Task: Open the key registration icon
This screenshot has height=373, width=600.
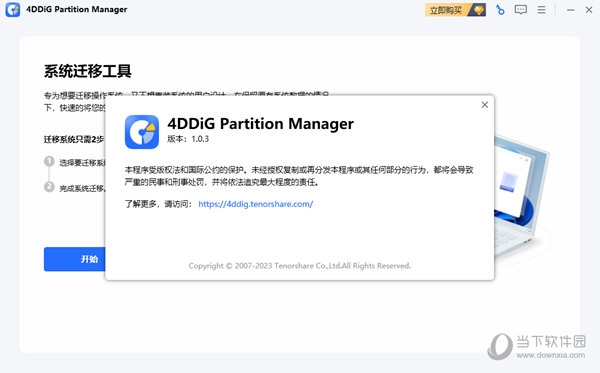Action: [x=500, y=10]
